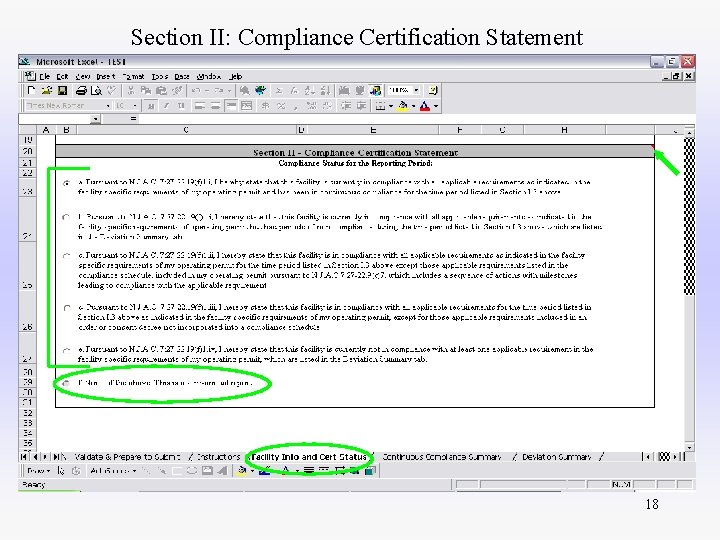Align text left icon
Screen dimensions: 720x540
tap(200, 106)
